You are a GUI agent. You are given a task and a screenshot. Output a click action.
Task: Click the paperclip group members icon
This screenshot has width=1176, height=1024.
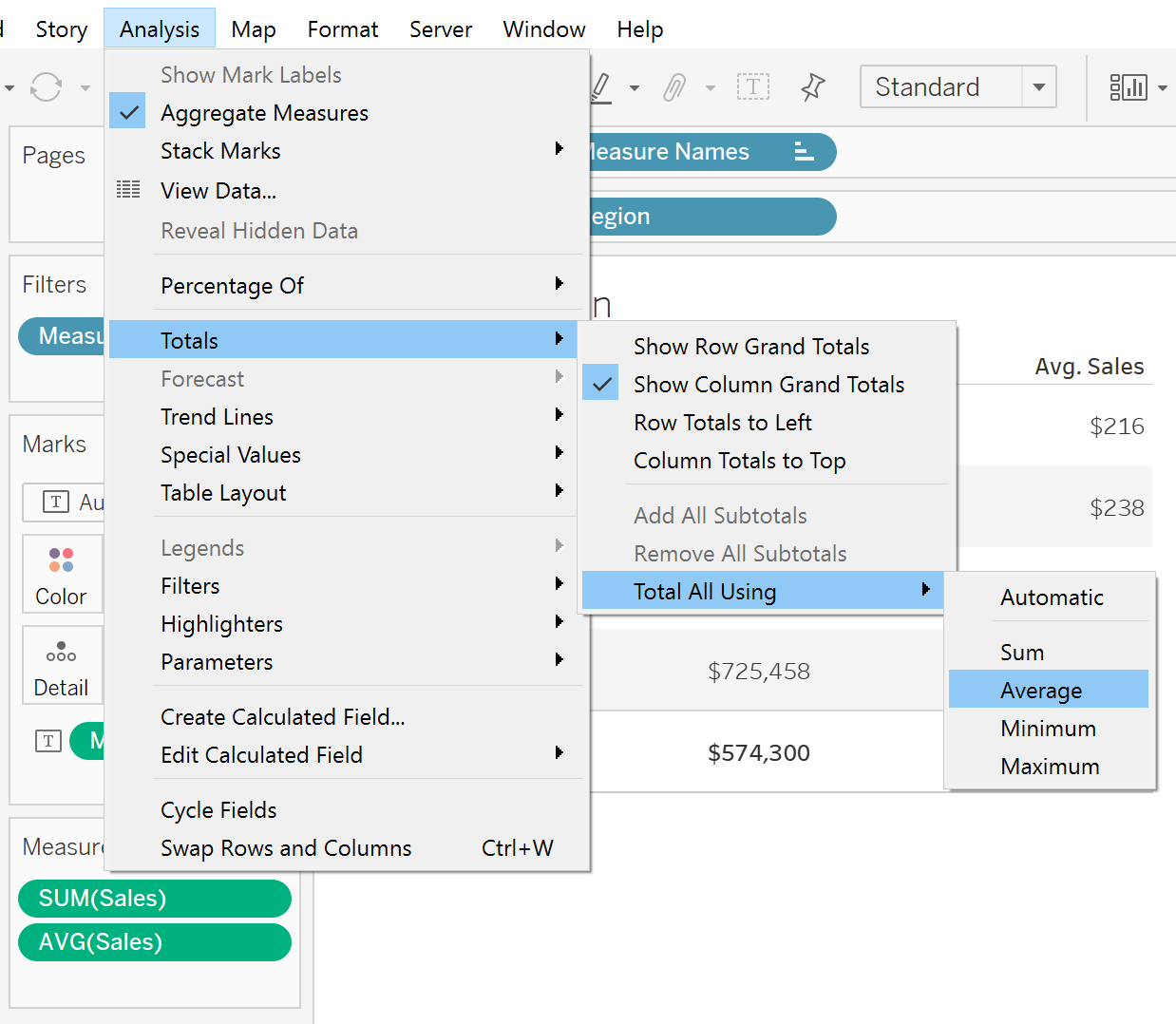click(674, 87)
